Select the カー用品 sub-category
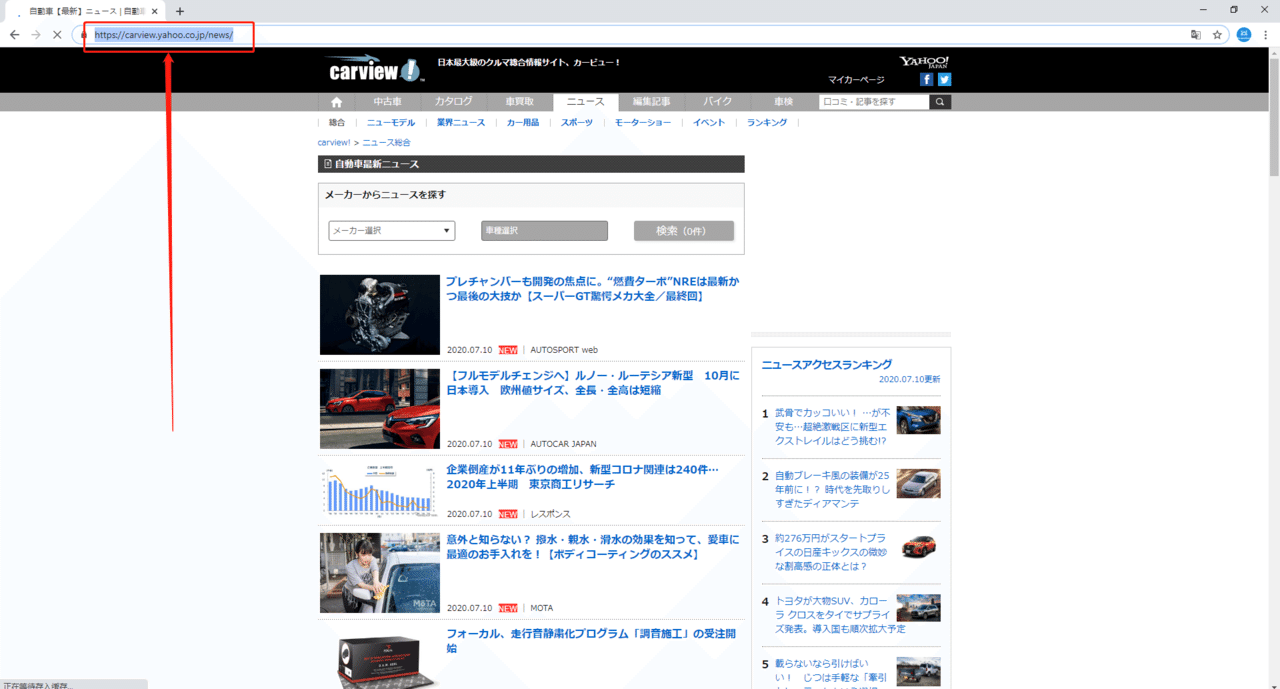 pyautogui.click(x=523, y=122)
